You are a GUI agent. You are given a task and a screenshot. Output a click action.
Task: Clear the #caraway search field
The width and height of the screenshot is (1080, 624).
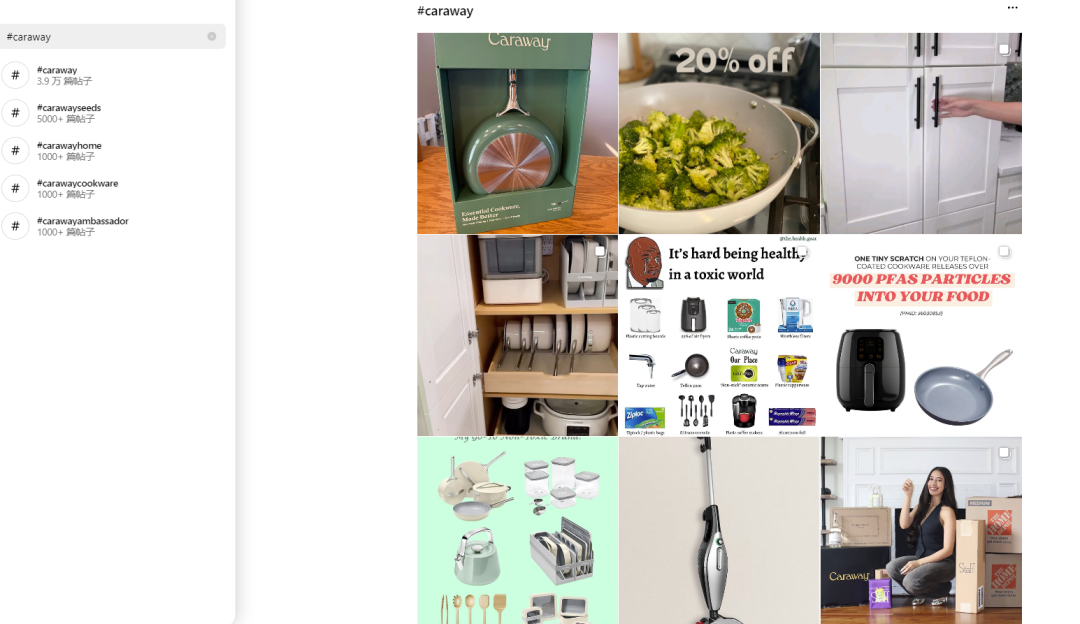(211, 37)
